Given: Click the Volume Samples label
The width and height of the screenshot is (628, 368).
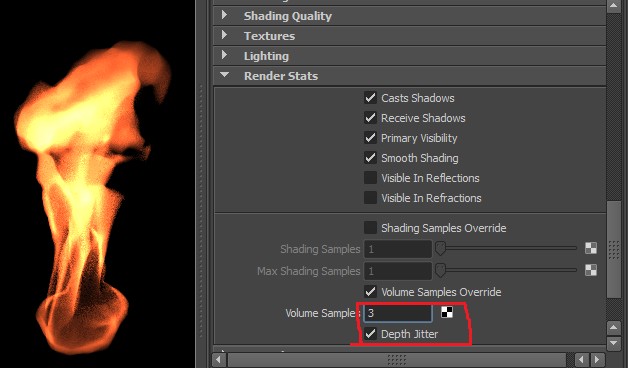Looking at the screenshot, I should tap(322, 313).
